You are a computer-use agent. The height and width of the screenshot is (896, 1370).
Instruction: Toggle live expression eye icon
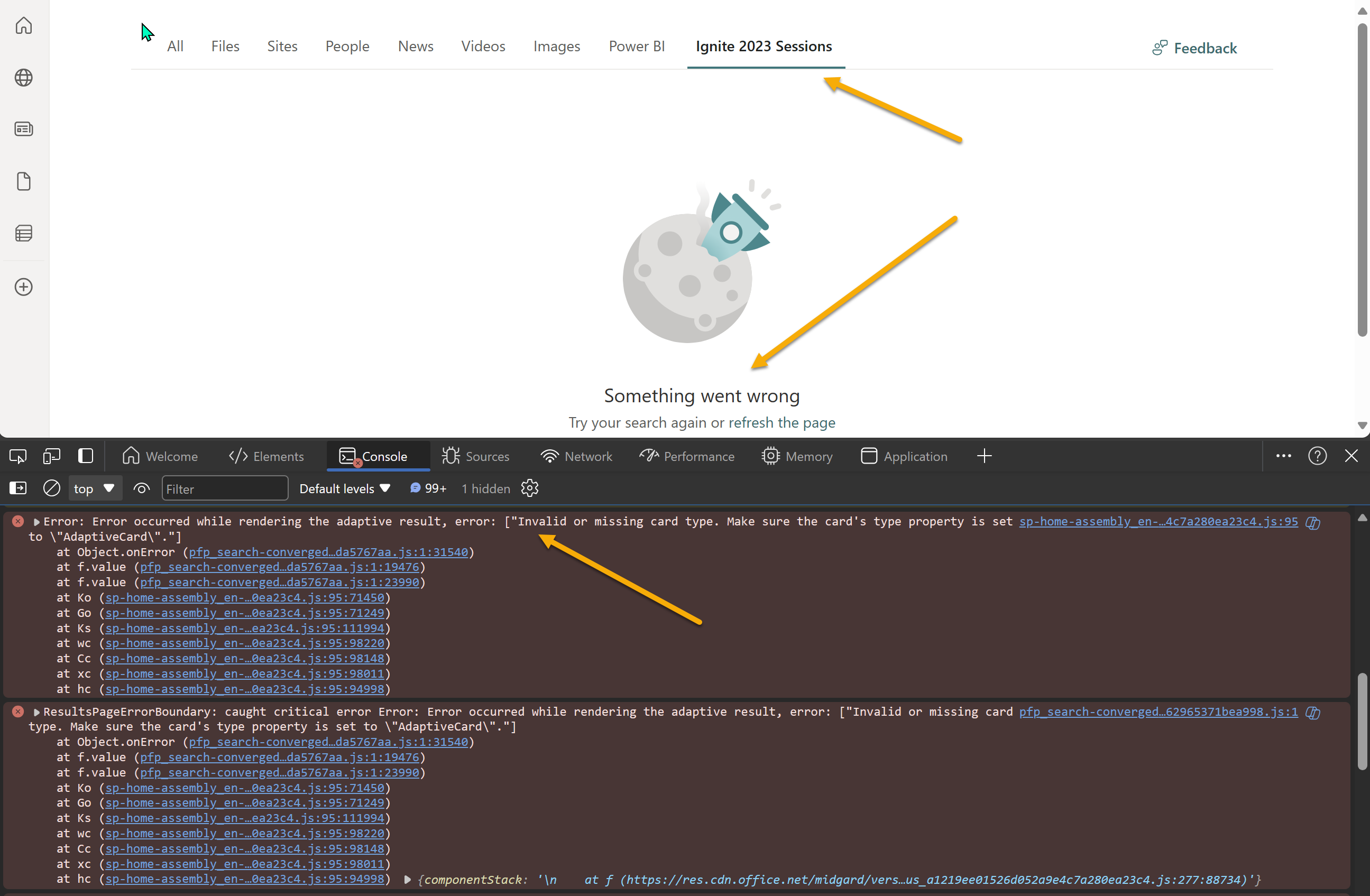tap(142, 488)
